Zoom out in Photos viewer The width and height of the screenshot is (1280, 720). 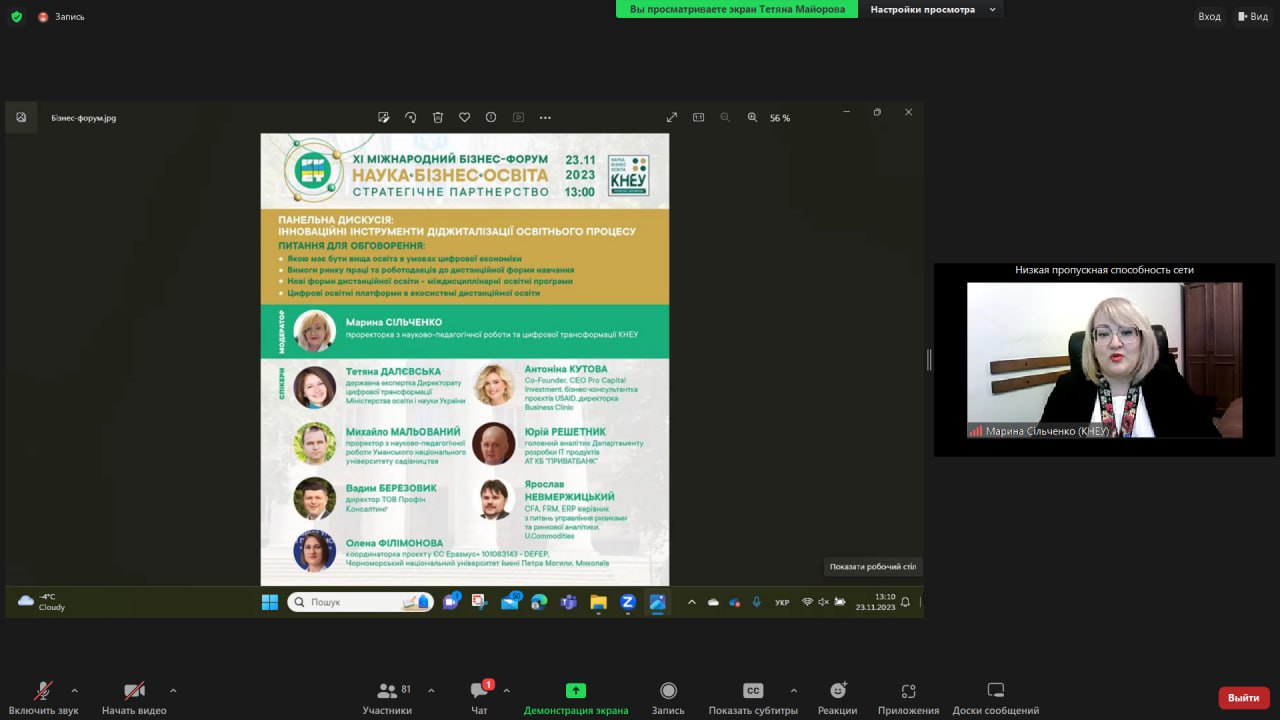coord(725,117)
